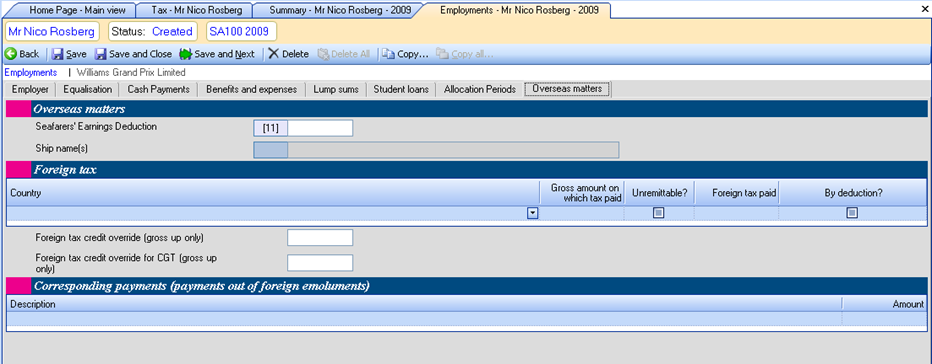Open Benefits and expenses sub-tab

tap(251, 89)
